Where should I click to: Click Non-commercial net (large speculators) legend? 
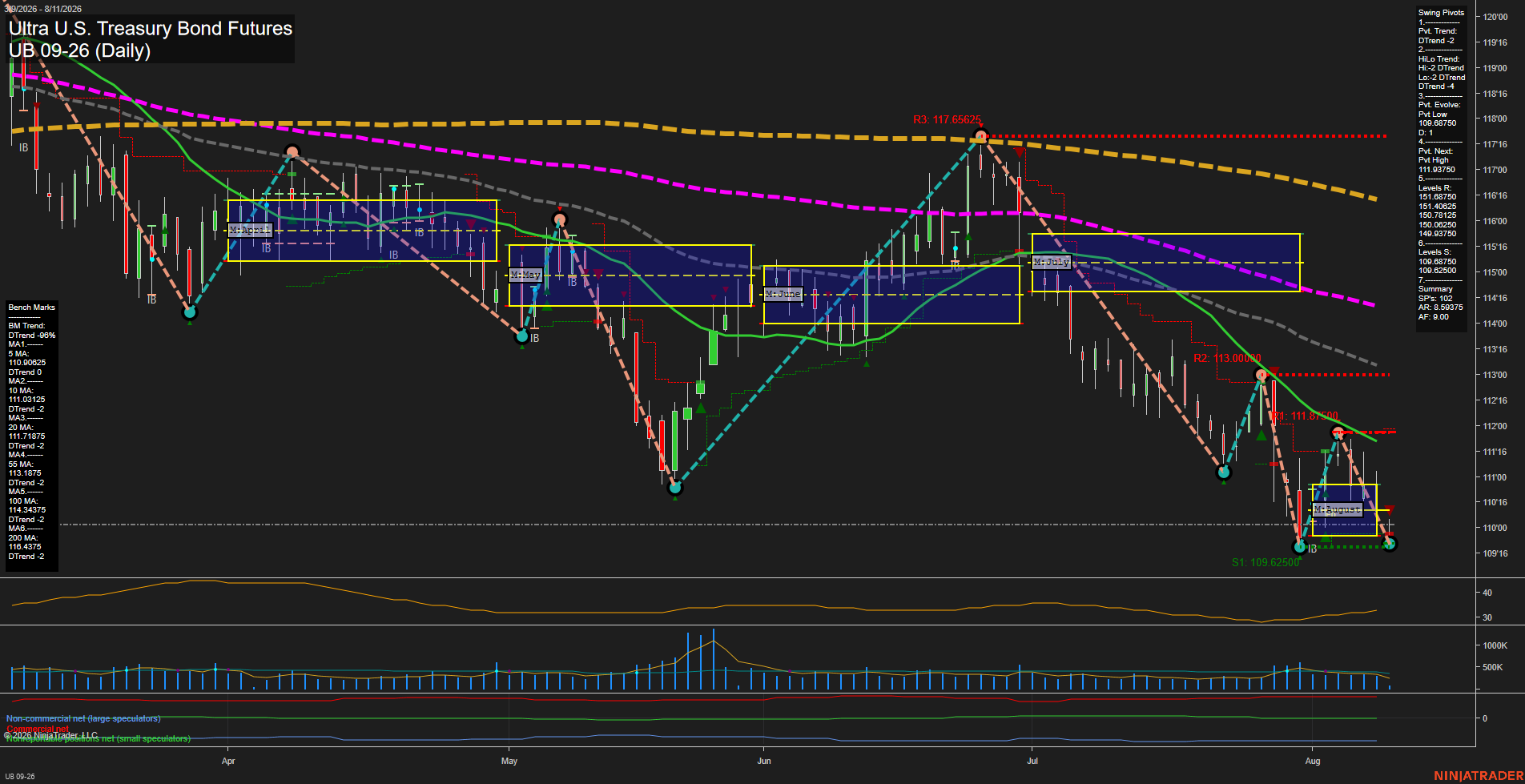(x=83, y=718)
